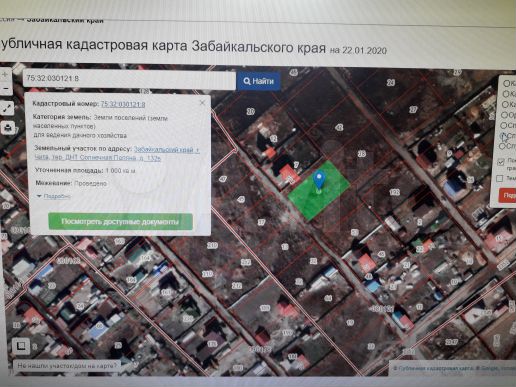Click the Межевание: Проведено line in popup
Screen dimensions: 516x387
click(71, 183)
